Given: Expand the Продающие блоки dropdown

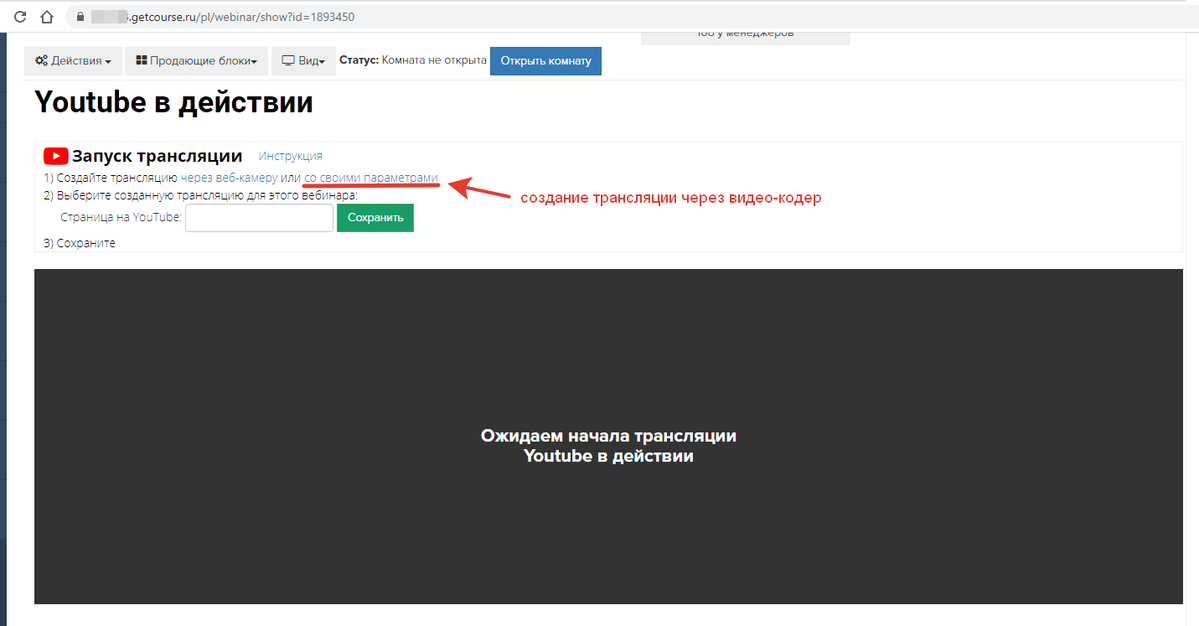Looking at the screenshot, I should tap(197, 61).
